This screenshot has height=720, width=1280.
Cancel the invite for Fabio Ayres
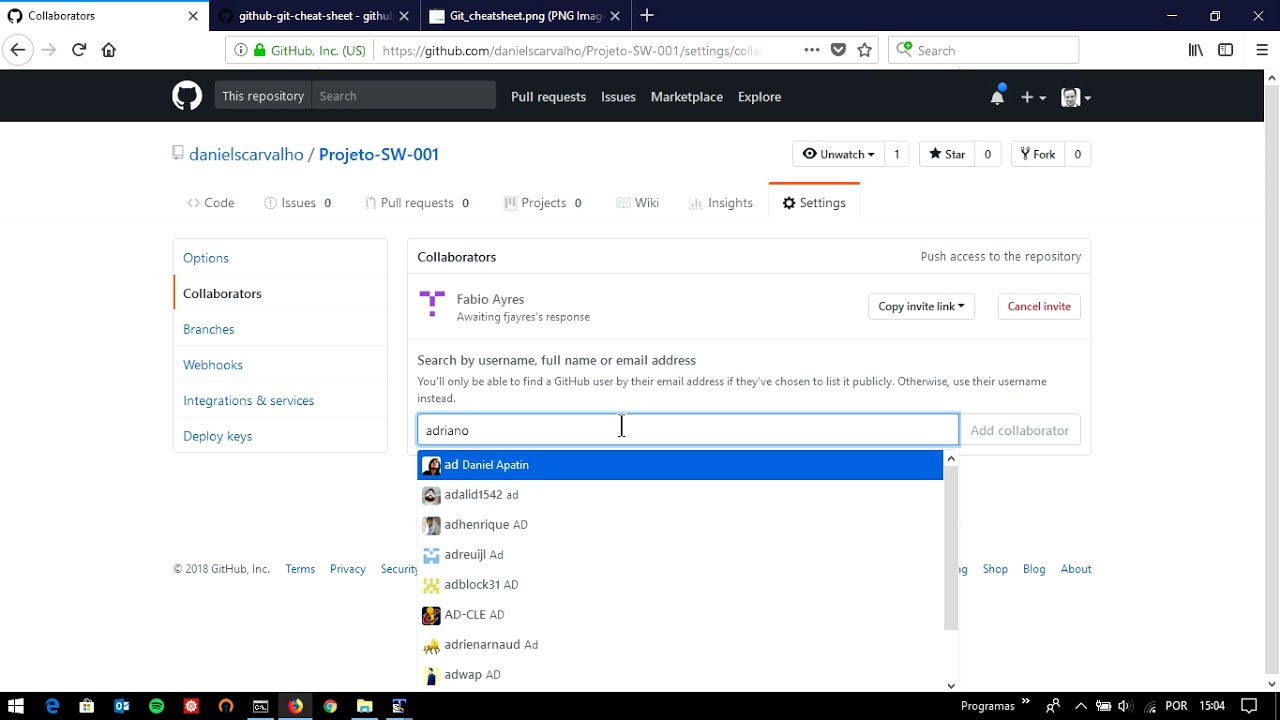point(1039,306)
